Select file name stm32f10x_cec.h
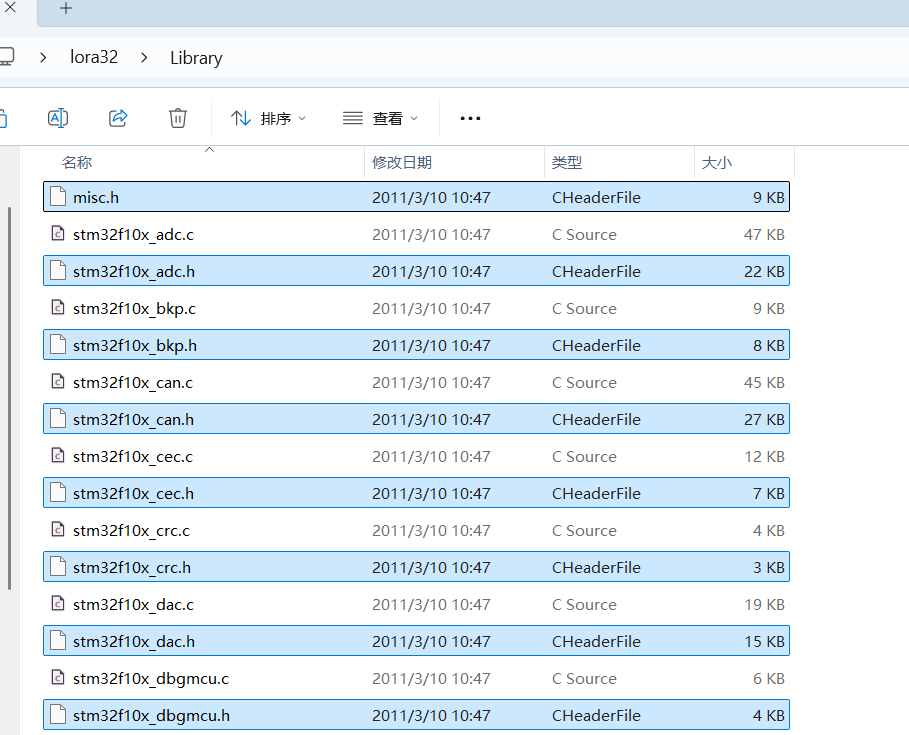The height and width of the screenshot is (735, 909). pyautogui.click(x=133, y=494)
